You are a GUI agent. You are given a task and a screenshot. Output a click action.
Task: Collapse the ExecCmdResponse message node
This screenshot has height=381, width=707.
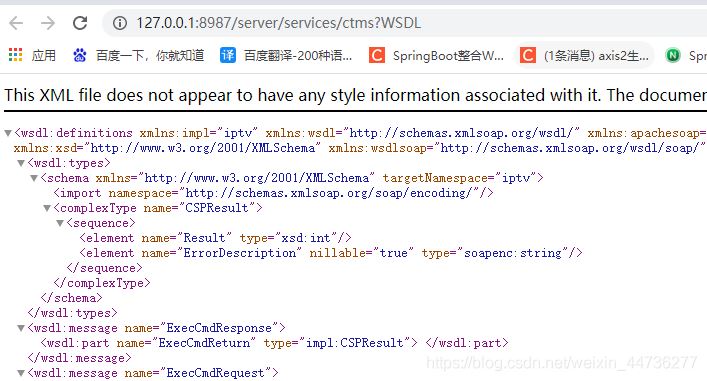[x=21, y=328]
